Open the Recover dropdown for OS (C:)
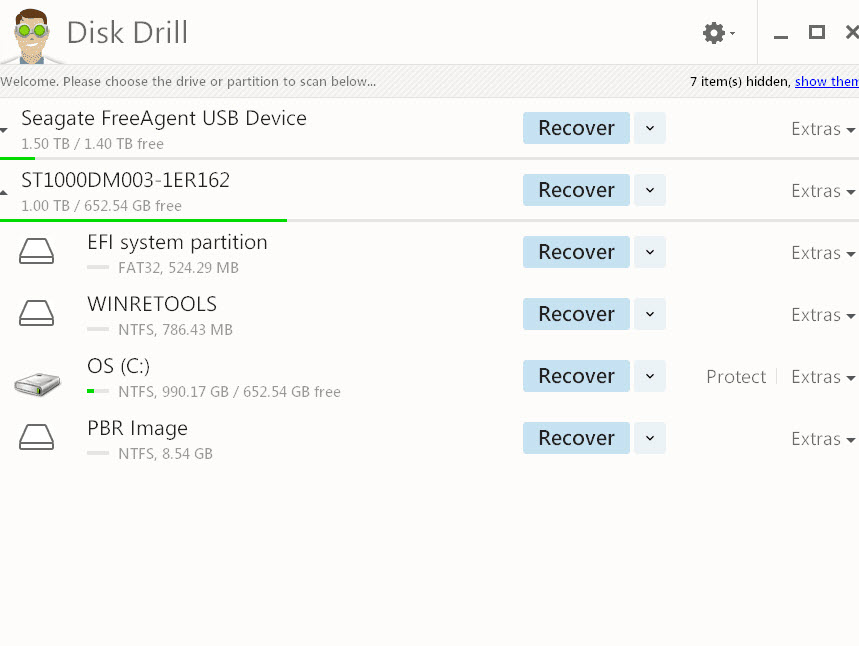 pyautogui.click(x=649, y=375)
